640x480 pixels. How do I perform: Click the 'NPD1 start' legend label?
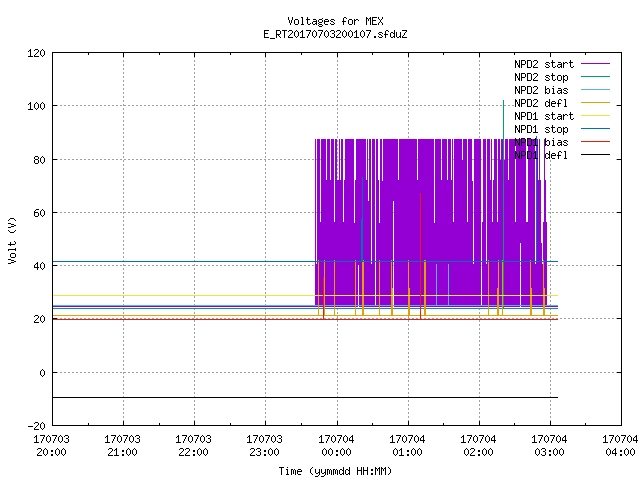tap(544, 116)
